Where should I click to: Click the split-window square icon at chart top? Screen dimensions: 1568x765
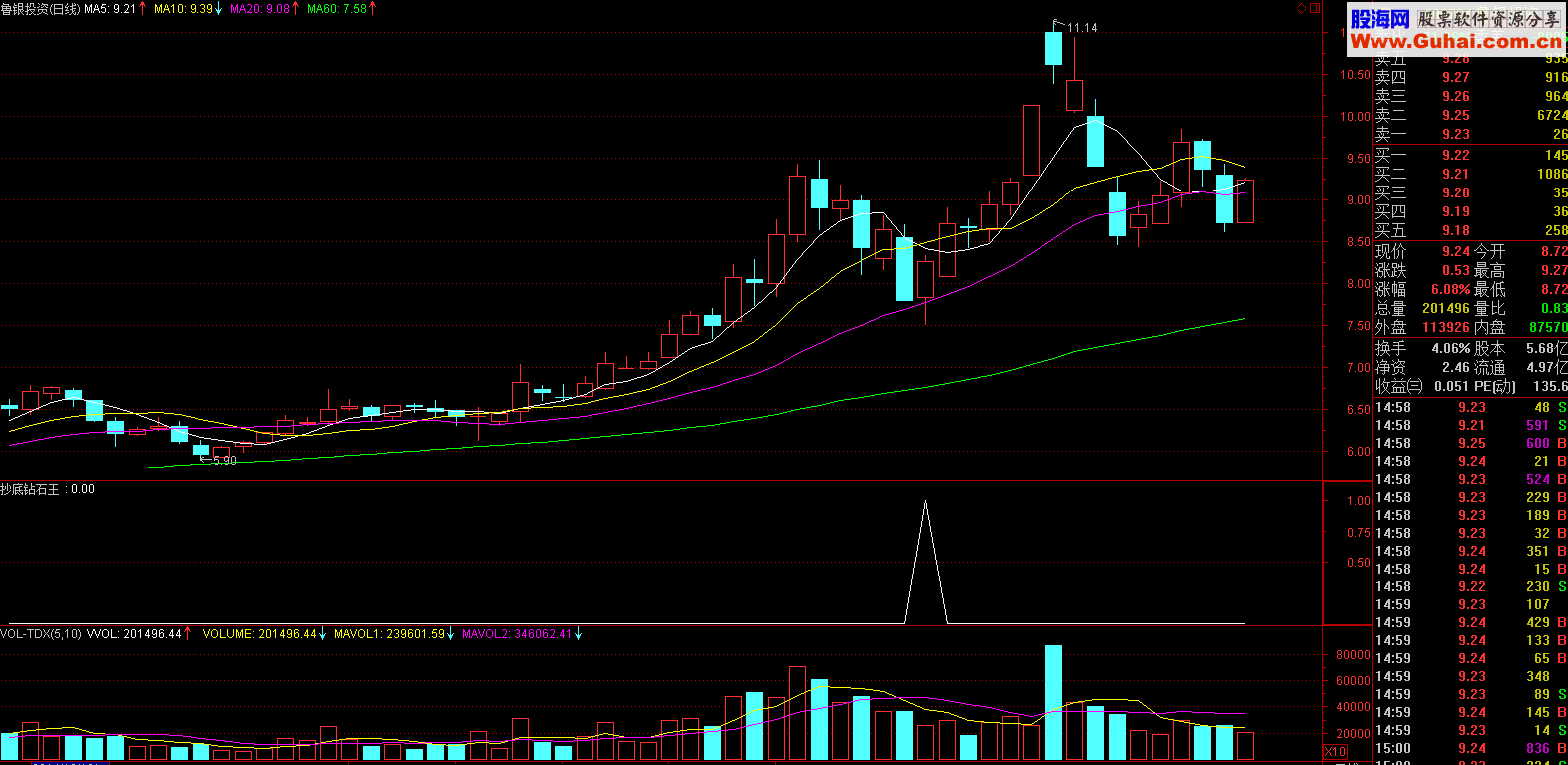(x=1316, y=8)
